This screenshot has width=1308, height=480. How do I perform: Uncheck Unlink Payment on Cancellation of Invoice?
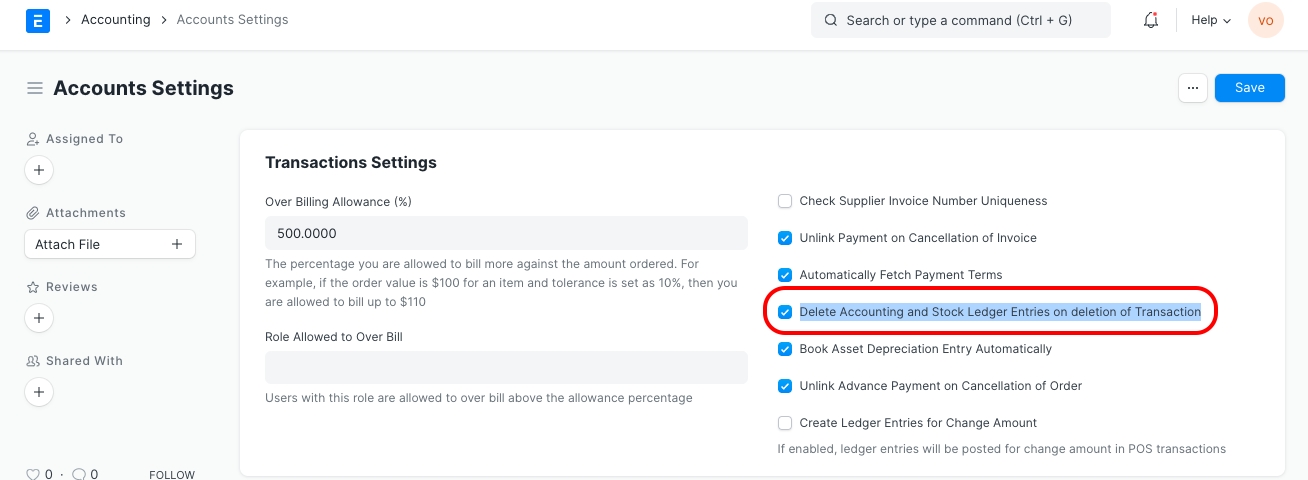(785, 238)
